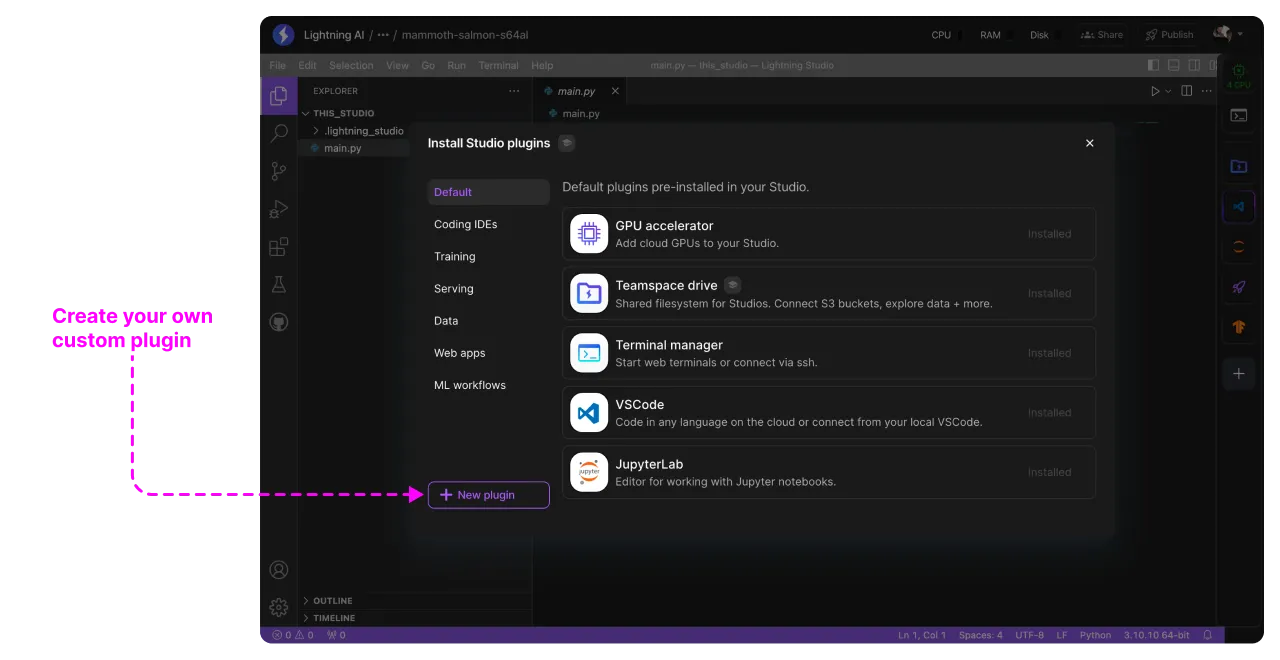Image resolution: width=1280 pixels, height=660 pixels.
Task: Toggle primary sidebar layout icon
Action: [x=1154, y=65]
